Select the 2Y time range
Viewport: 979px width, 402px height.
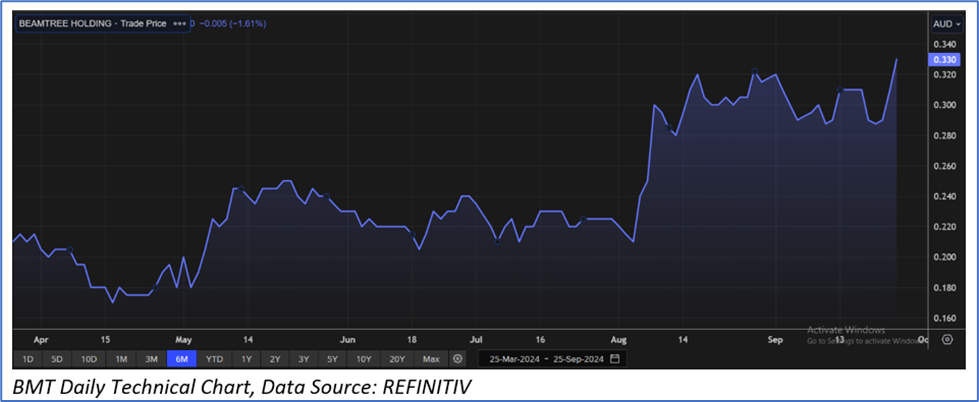(x=275, y=358)
